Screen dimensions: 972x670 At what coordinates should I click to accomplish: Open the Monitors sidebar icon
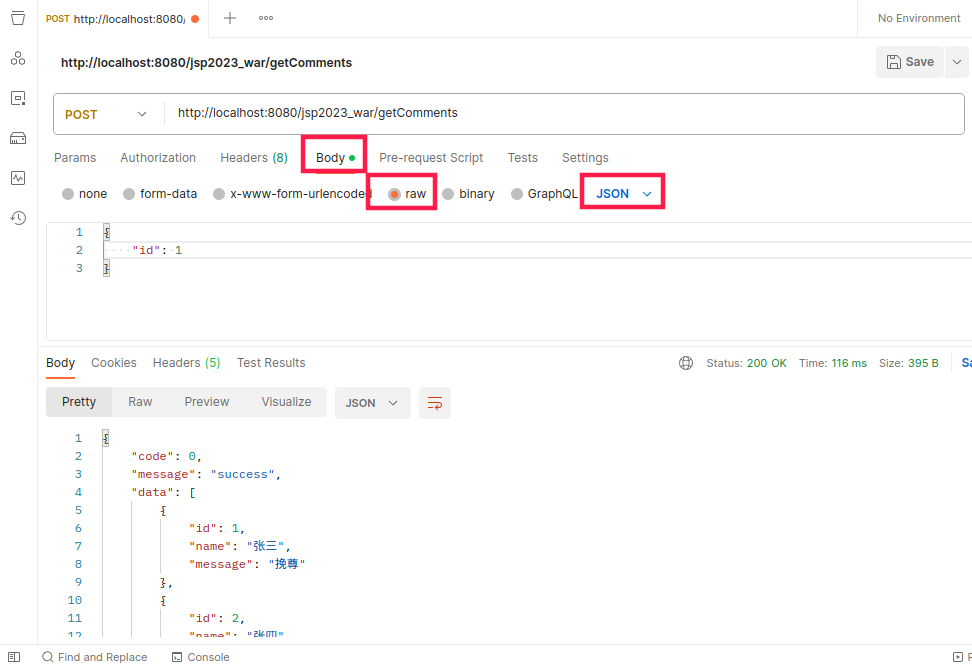coord(18,178)
